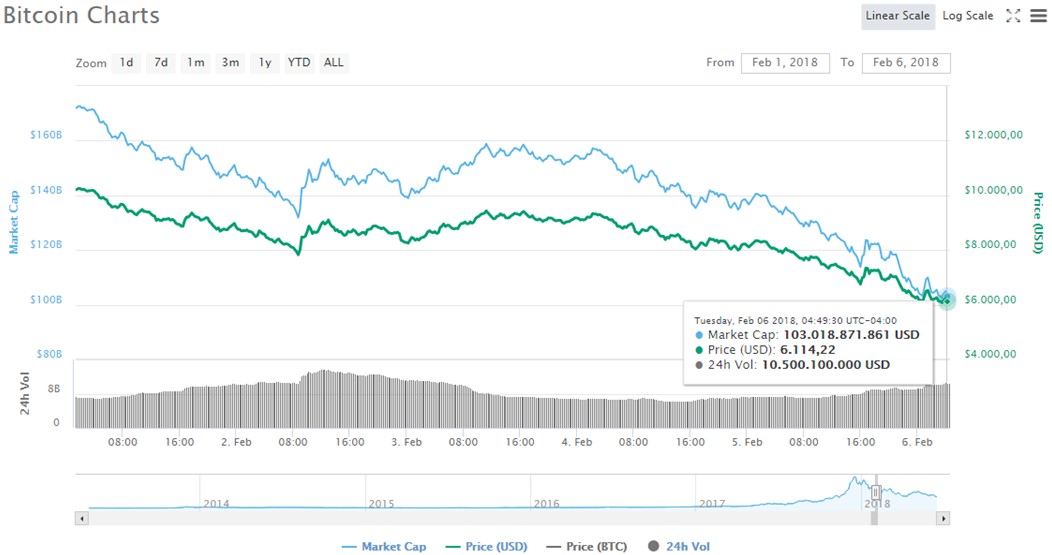The image size is (1052, 555).
Task: Edit the From date field
Action: pos(785,63)
